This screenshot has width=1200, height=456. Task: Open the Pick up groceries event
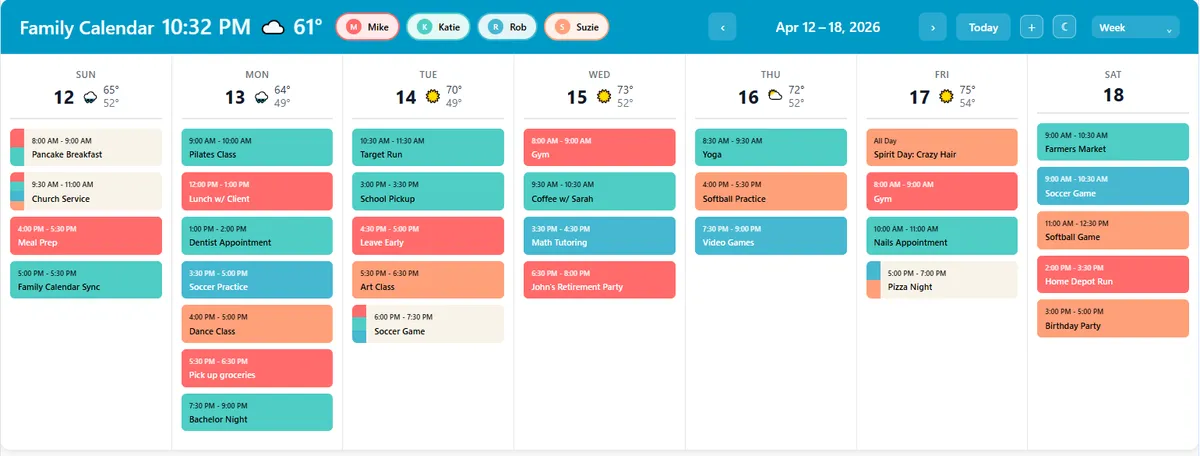pos(257,367)
